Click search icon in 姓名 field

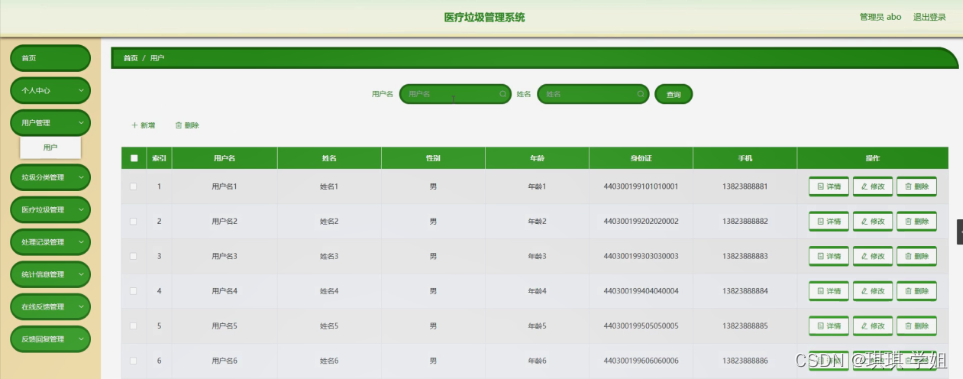pyautogui.click(x=641, y=94)
